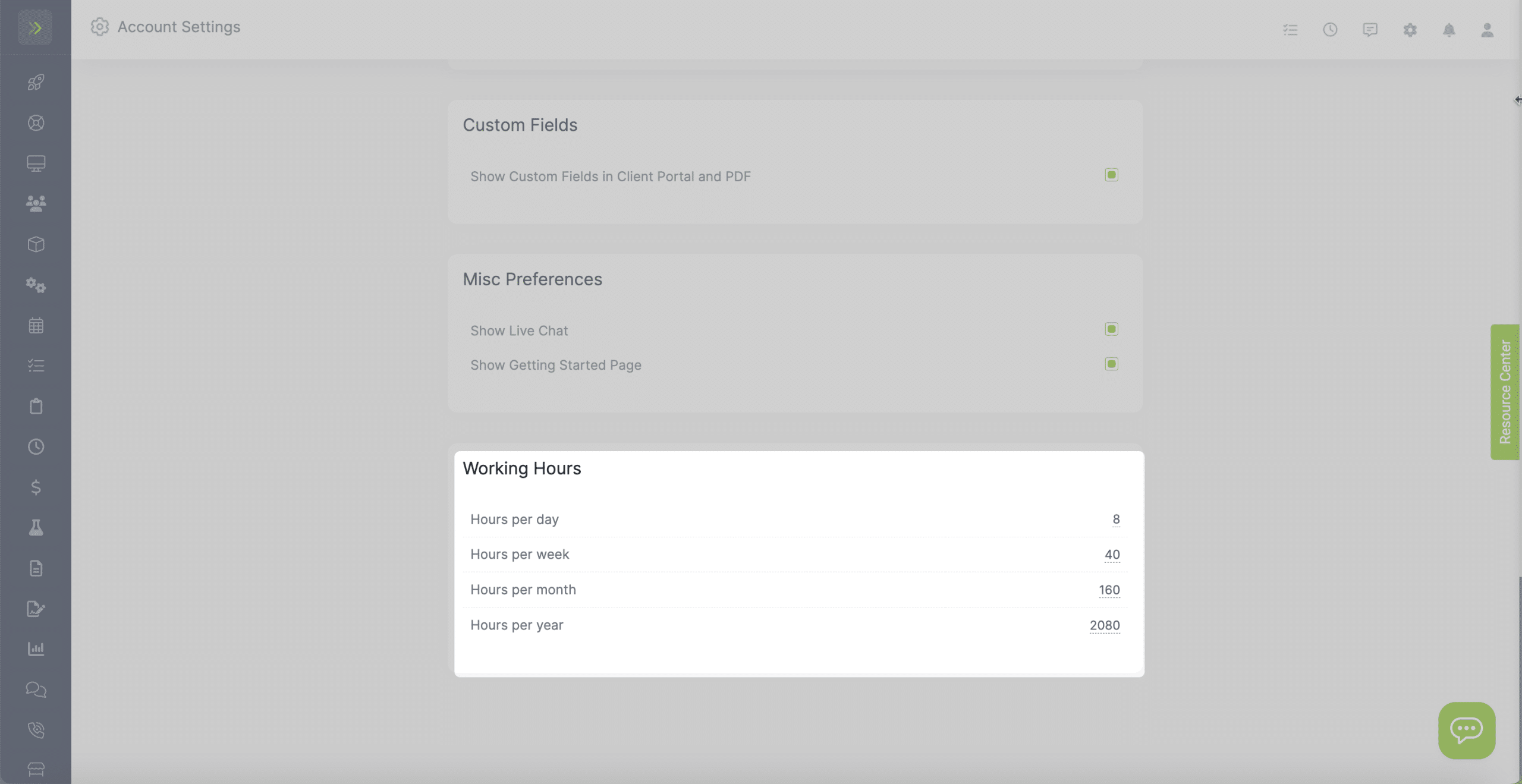Expand the sidebar with the double-chevron button
This screenshot has width=1522, height=784.
[x=35, y=27]
